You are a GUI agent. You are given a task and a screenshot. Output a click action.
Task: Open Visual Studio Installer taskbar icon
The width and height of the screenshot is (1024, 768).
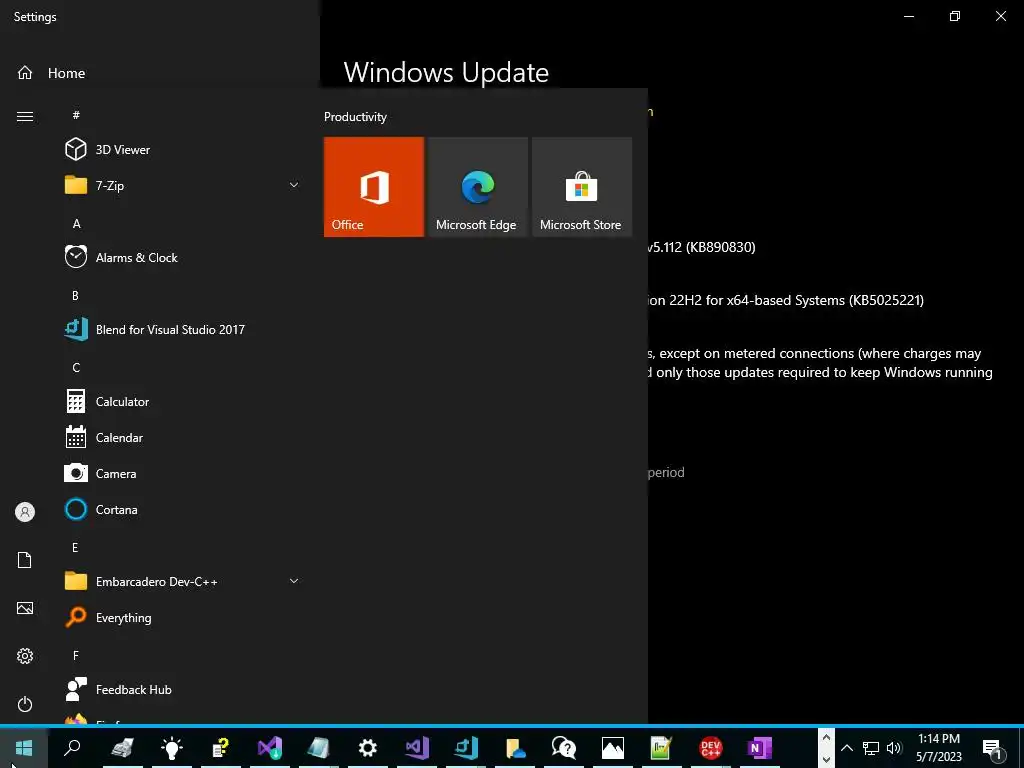pos(270,748)
